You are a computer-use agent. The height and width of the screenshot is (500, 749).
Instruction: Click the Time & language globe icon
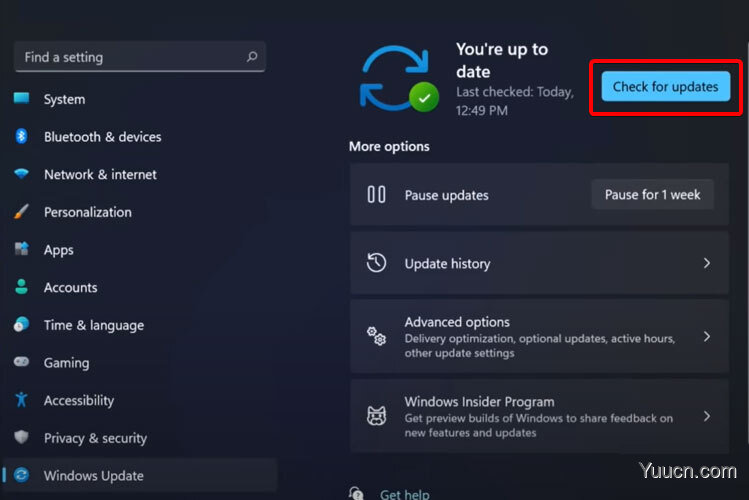pos(21,324)
